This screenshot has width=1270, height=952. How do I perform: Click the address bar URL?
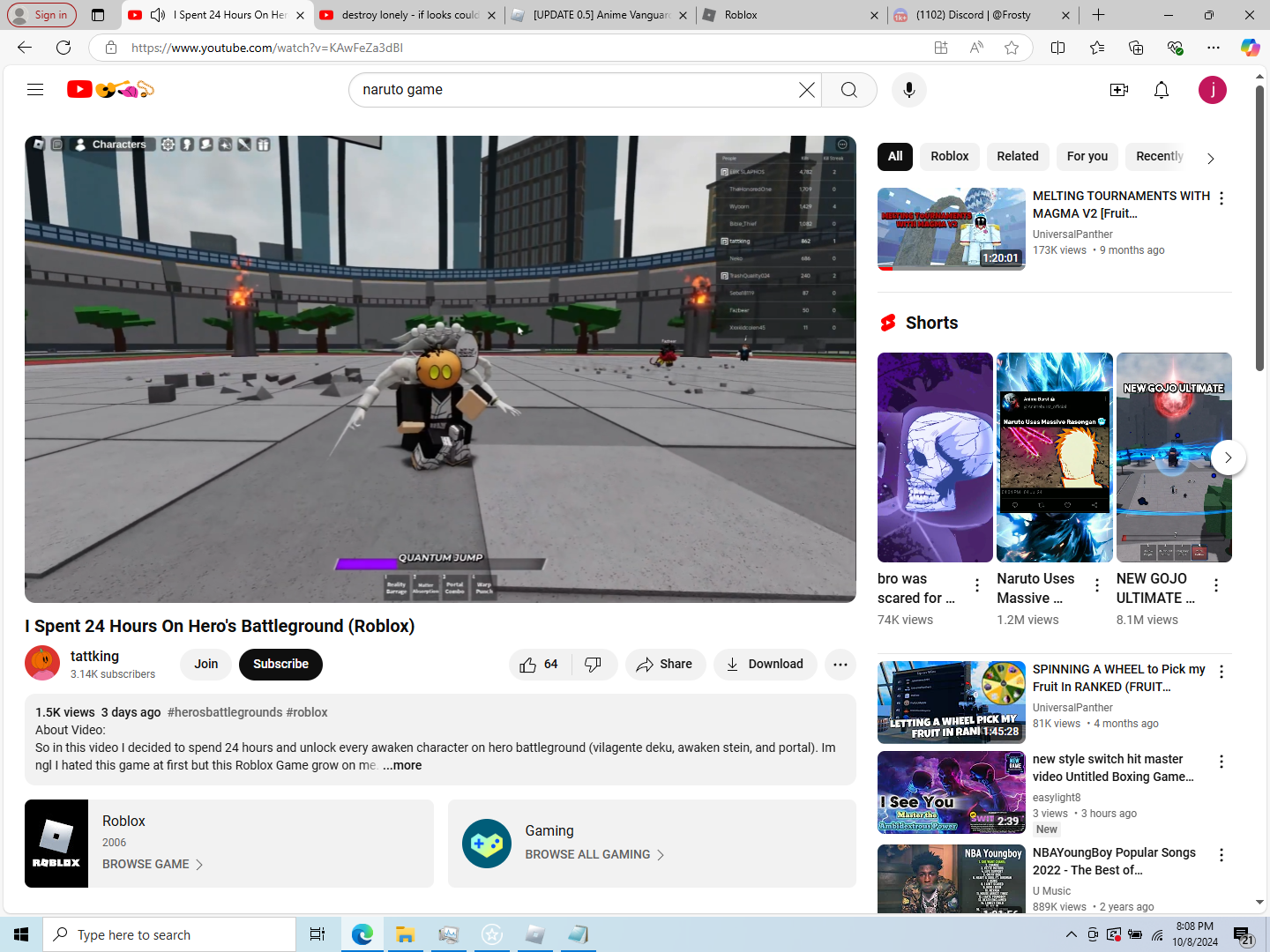pos(267,48)
